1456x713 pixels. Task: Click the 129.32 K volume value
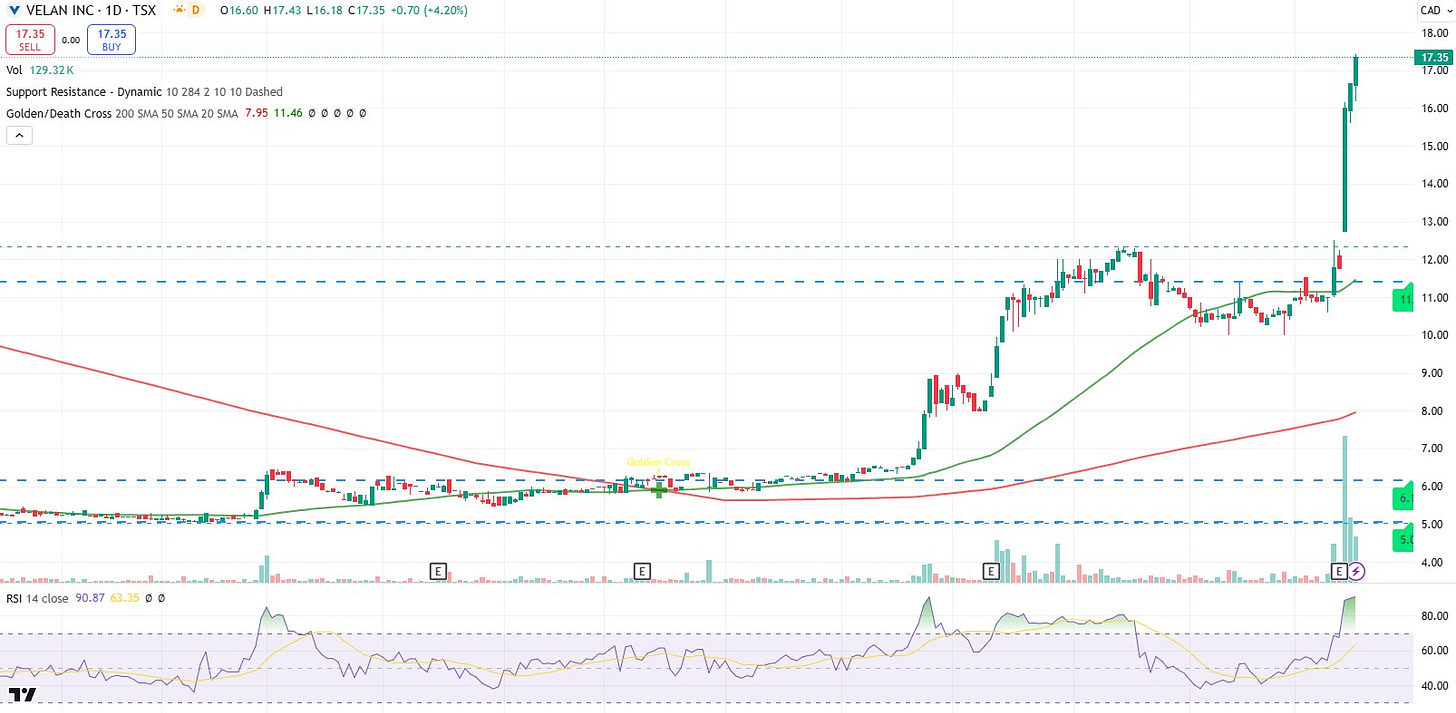pos(53,70)
